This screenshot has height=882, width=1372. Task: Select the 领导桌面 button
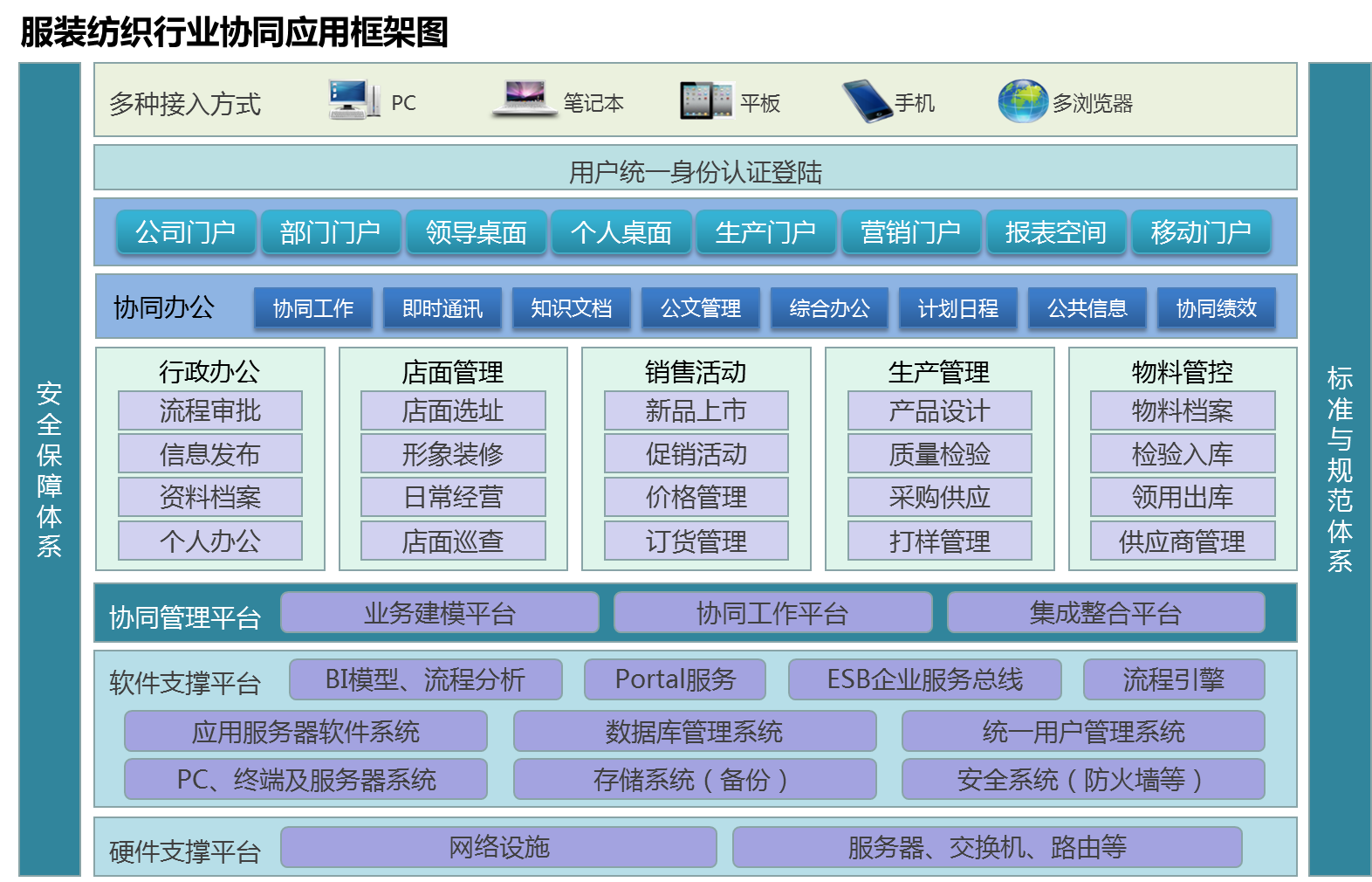pyautogui.click(x=477, y=232)
